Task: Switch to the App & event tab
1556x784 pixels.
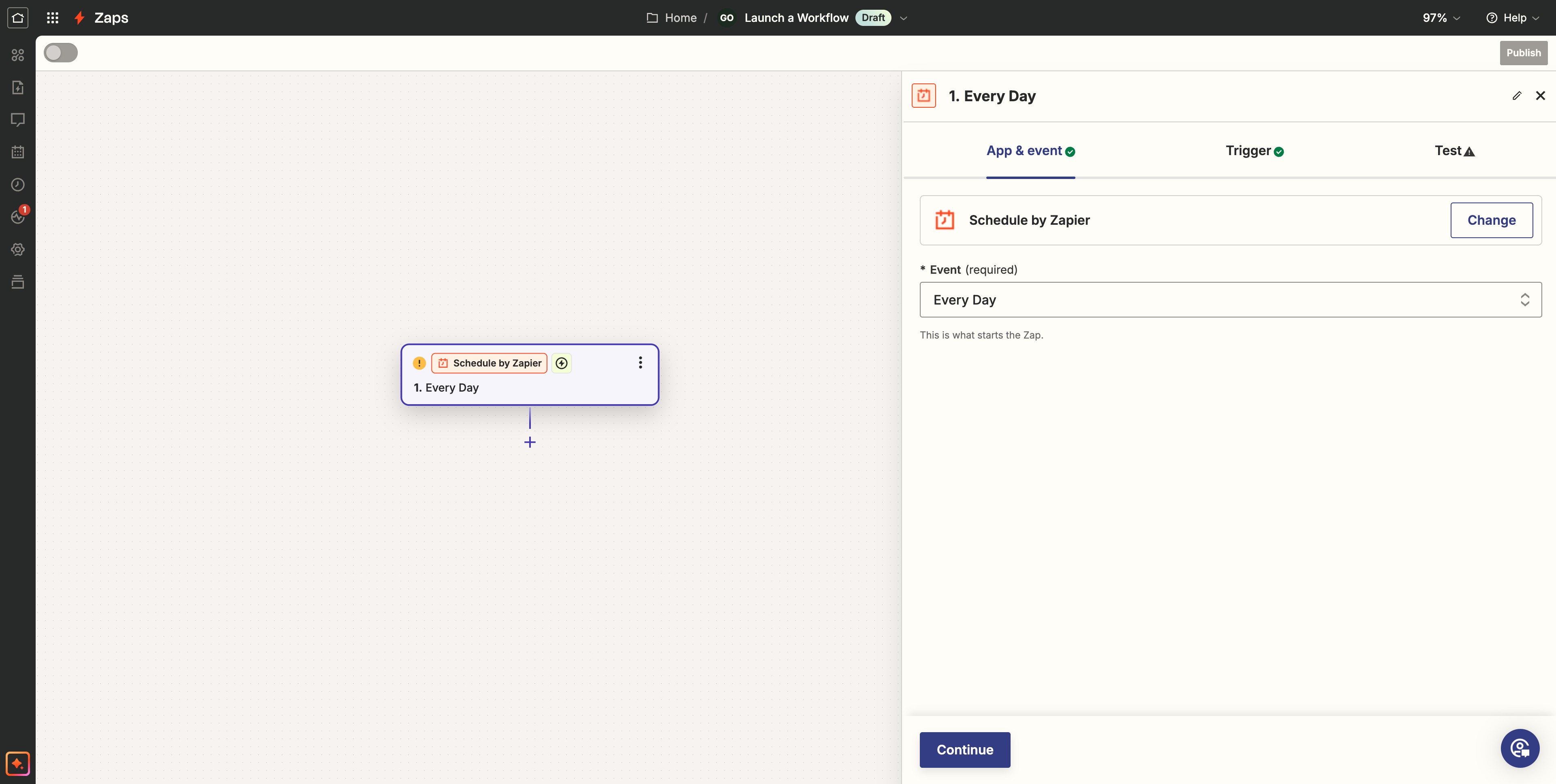Action: pyautogui.click(x=1030, y=151)
